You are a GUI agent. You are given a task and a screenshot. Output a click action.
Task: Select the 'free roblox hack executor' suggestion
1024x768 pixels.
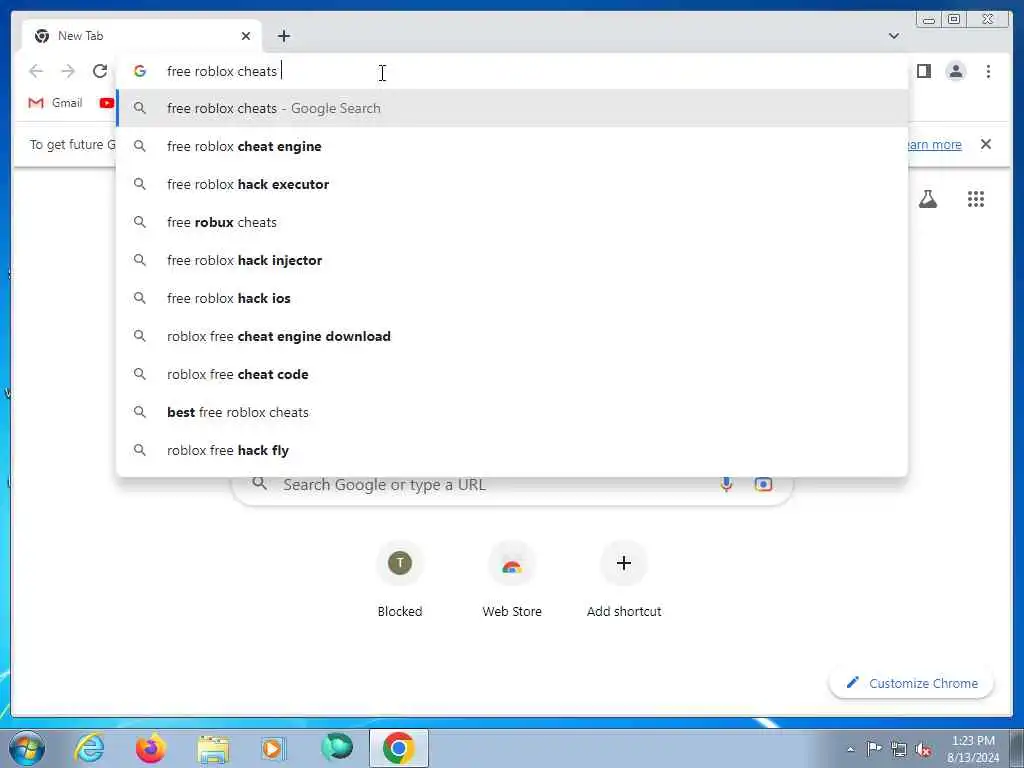[x=512, y=184]
